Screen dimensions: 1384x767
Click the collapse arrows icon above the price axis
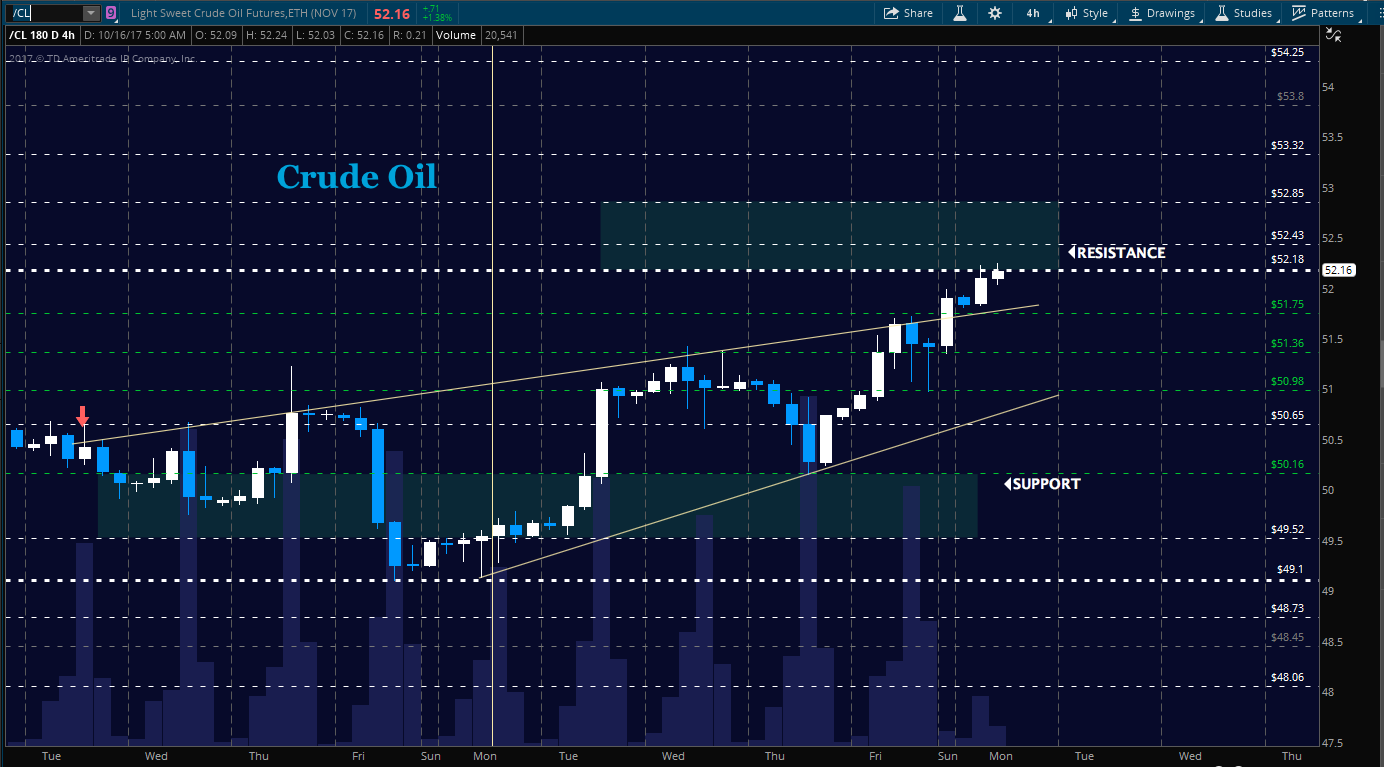click(1332, 34)
